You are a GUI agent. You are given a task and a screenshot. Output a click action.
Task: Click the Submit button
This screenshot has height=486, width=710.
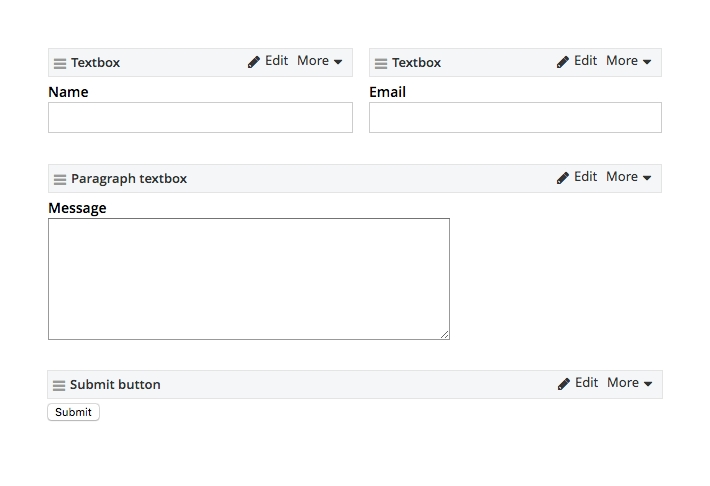tap(73, 412)
